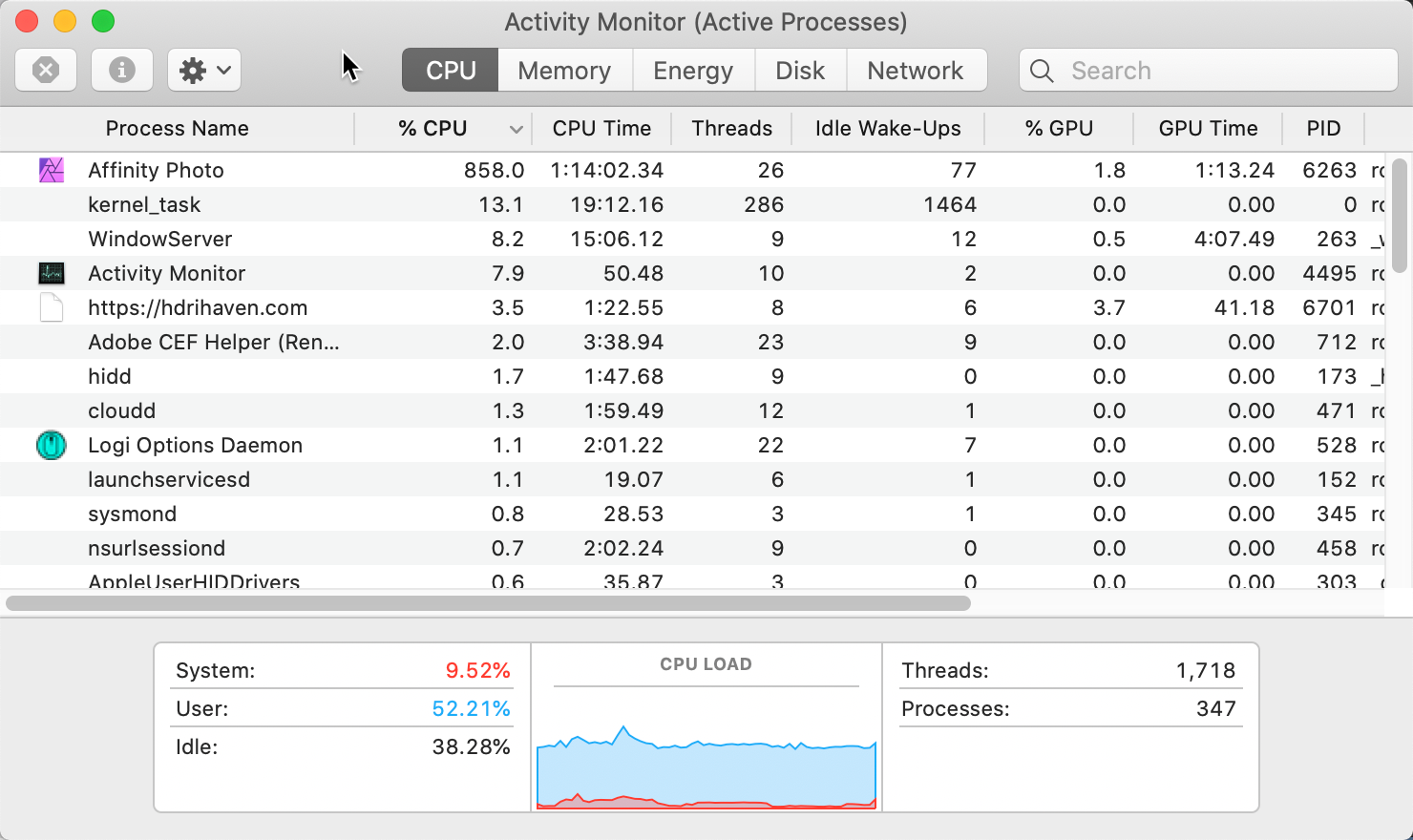Click CPU time 19:12.16 cell

coord(617,204)
